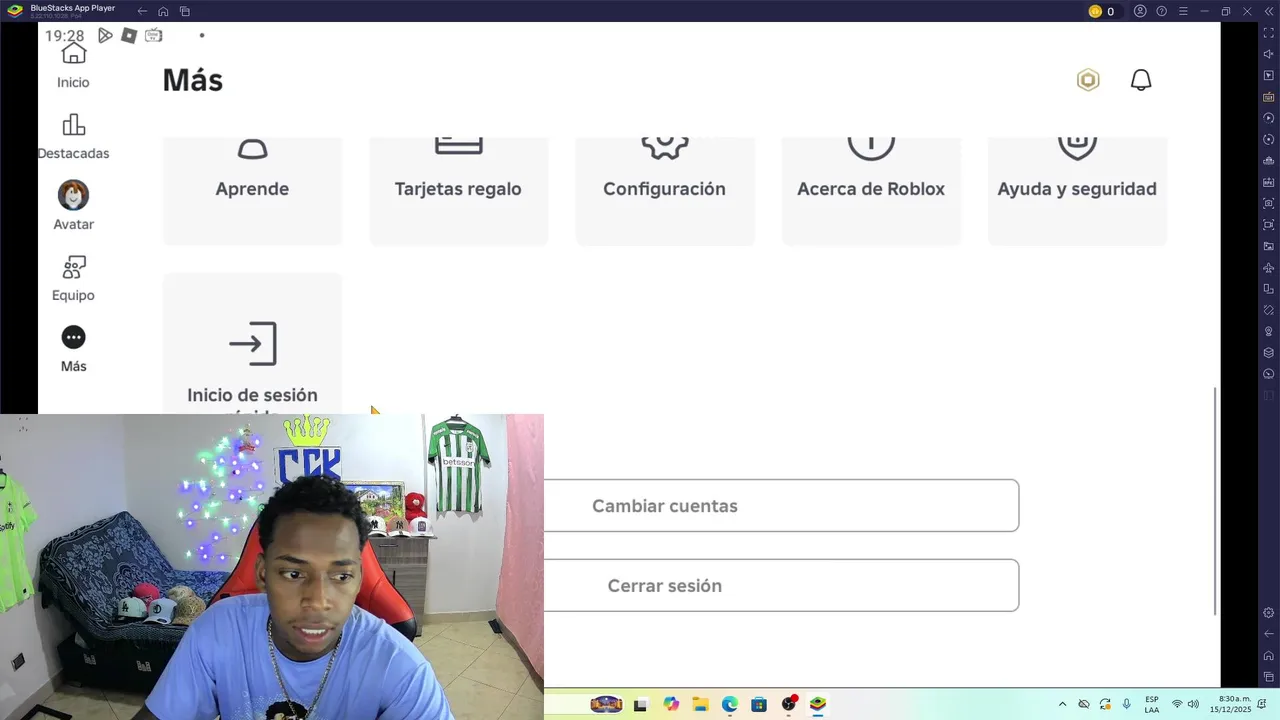Open the Aprende tile
This screenshot has height=720, width=1280.
click(252, 190)
